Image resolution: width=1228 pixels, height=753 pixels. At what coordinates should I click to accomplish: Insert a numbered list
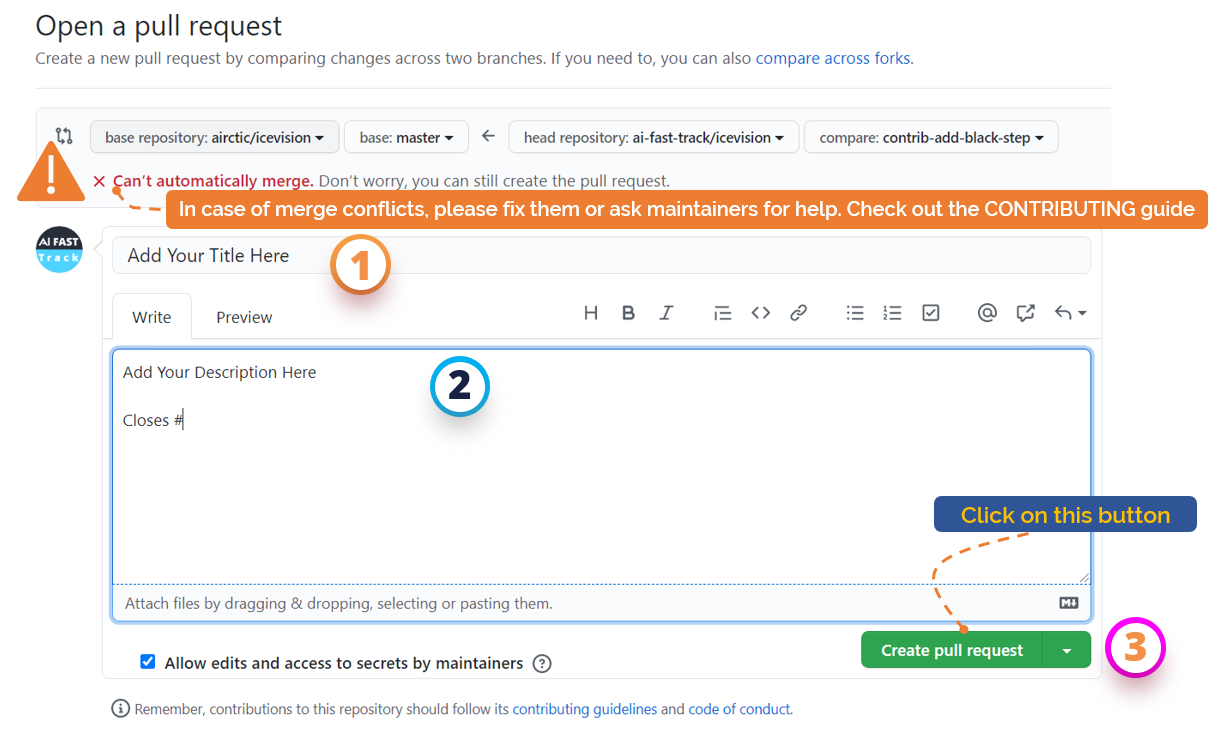point(892,313)
